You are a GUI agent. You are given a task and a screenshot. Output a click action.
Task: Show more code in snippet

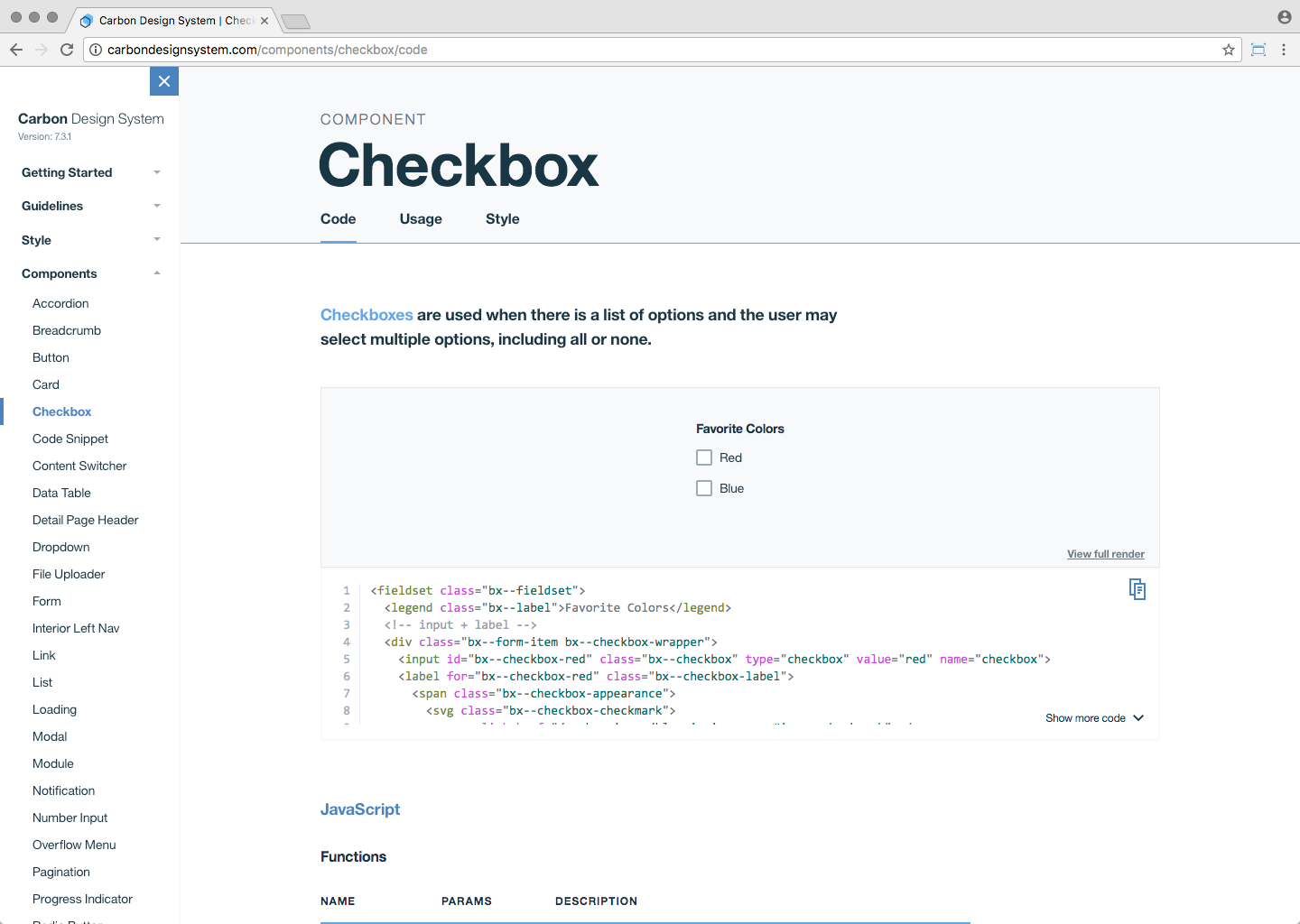[1094, 718]
